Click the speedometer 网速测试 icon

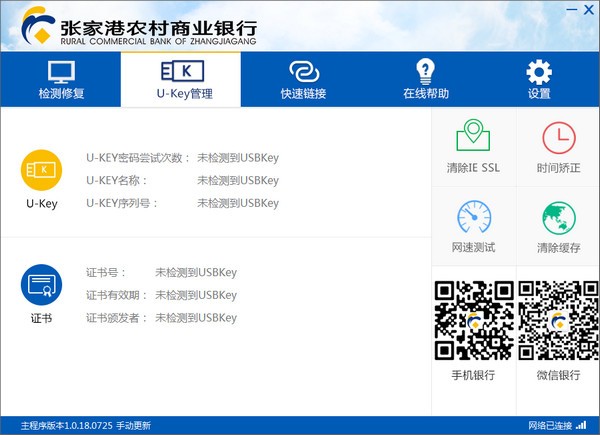pos(474,217)
